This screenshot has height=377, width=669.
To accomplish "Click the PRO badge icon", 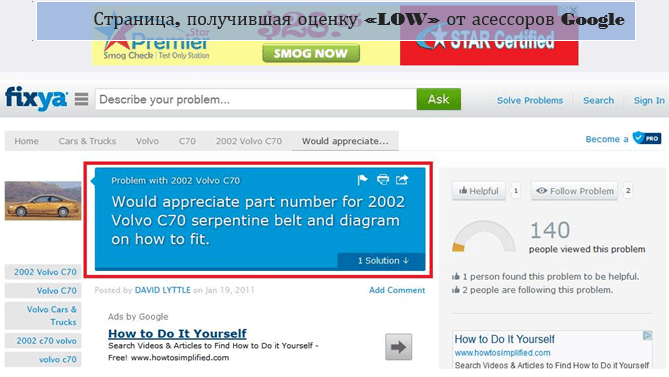I will coord(647,138).
